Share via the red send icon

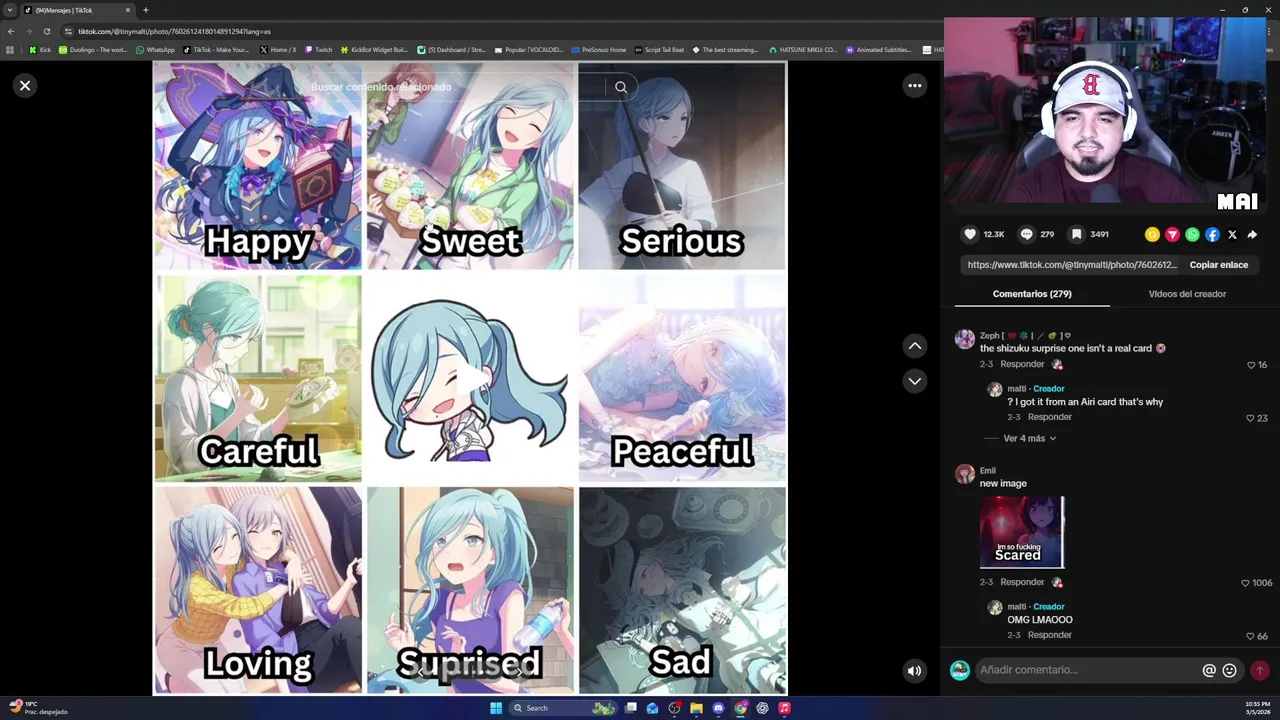point(1172,234)
